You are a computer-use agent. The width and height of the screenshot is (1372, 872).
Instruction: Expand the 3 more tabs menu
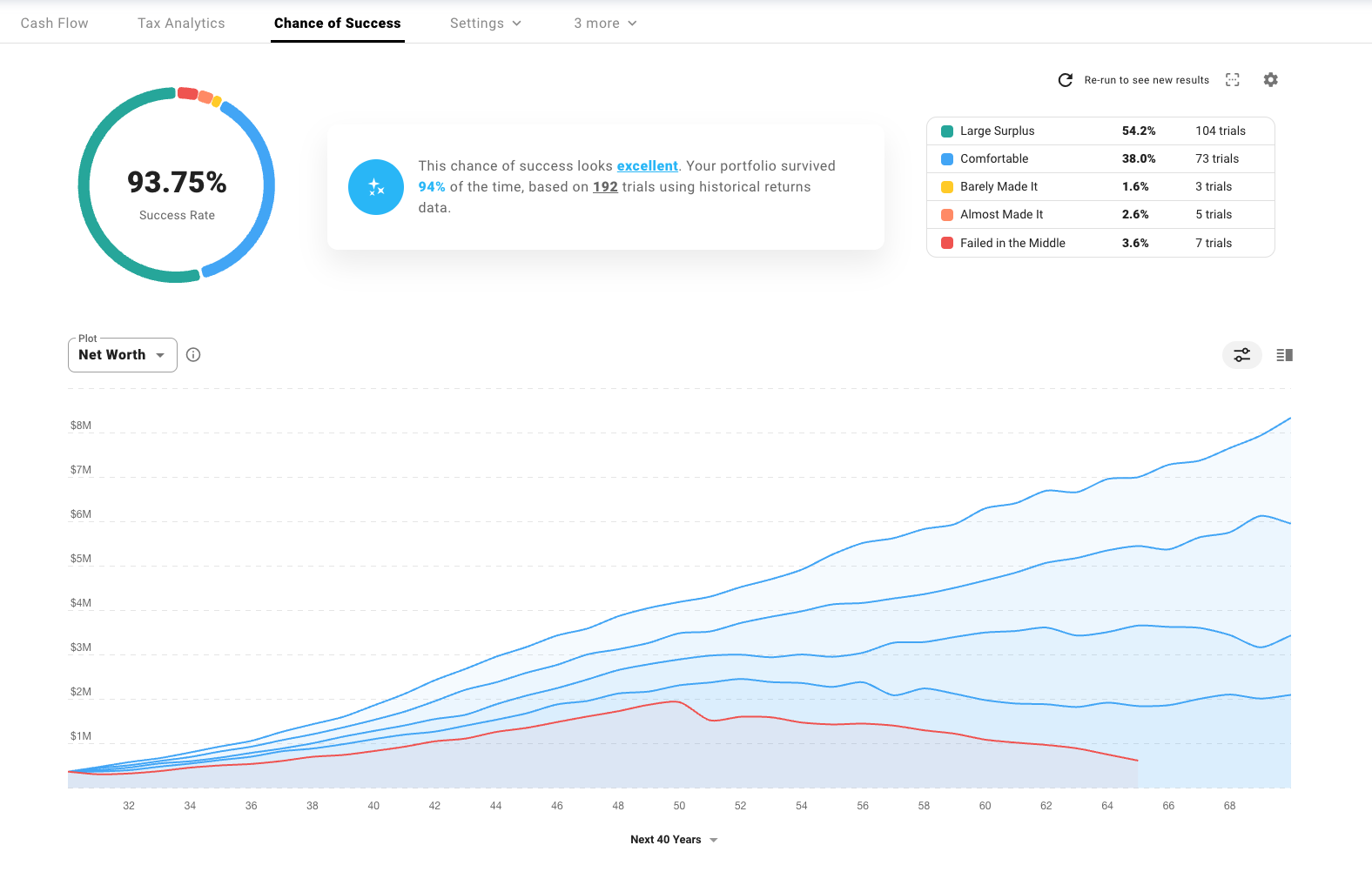pyautogui.click(x=605, y=23)
